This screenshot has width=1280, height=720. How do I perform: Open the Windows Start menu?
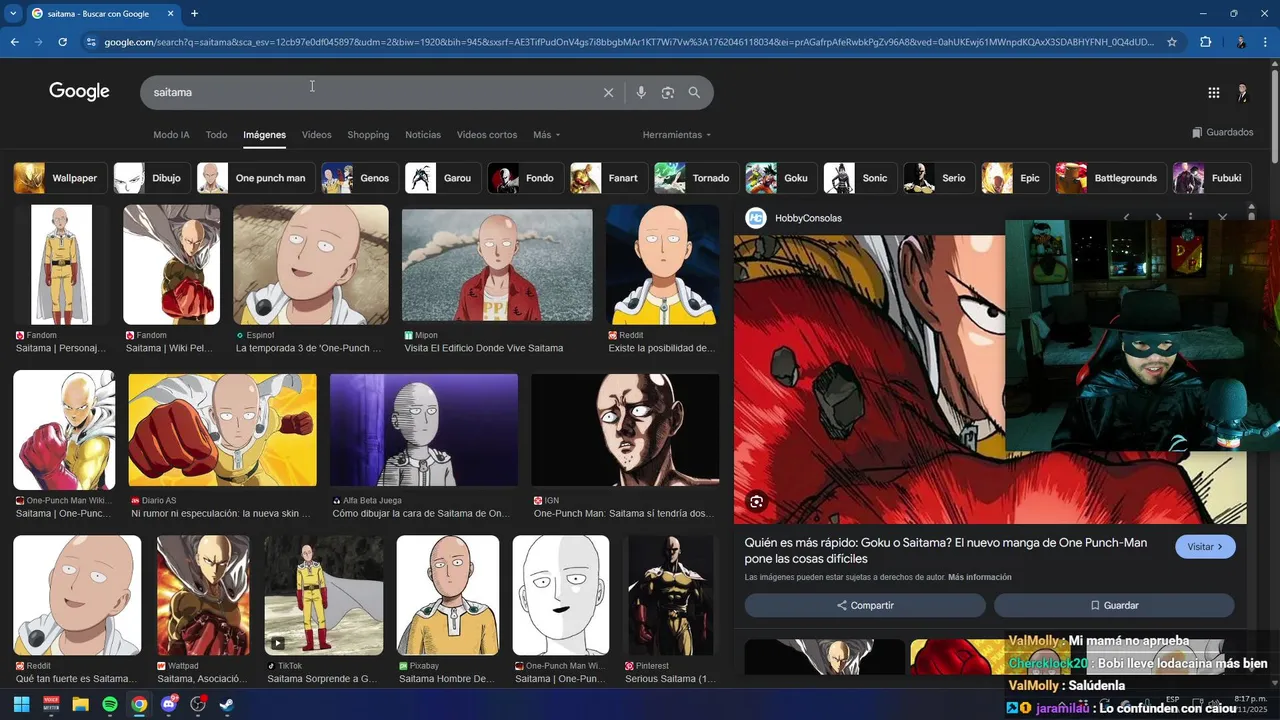21,704
